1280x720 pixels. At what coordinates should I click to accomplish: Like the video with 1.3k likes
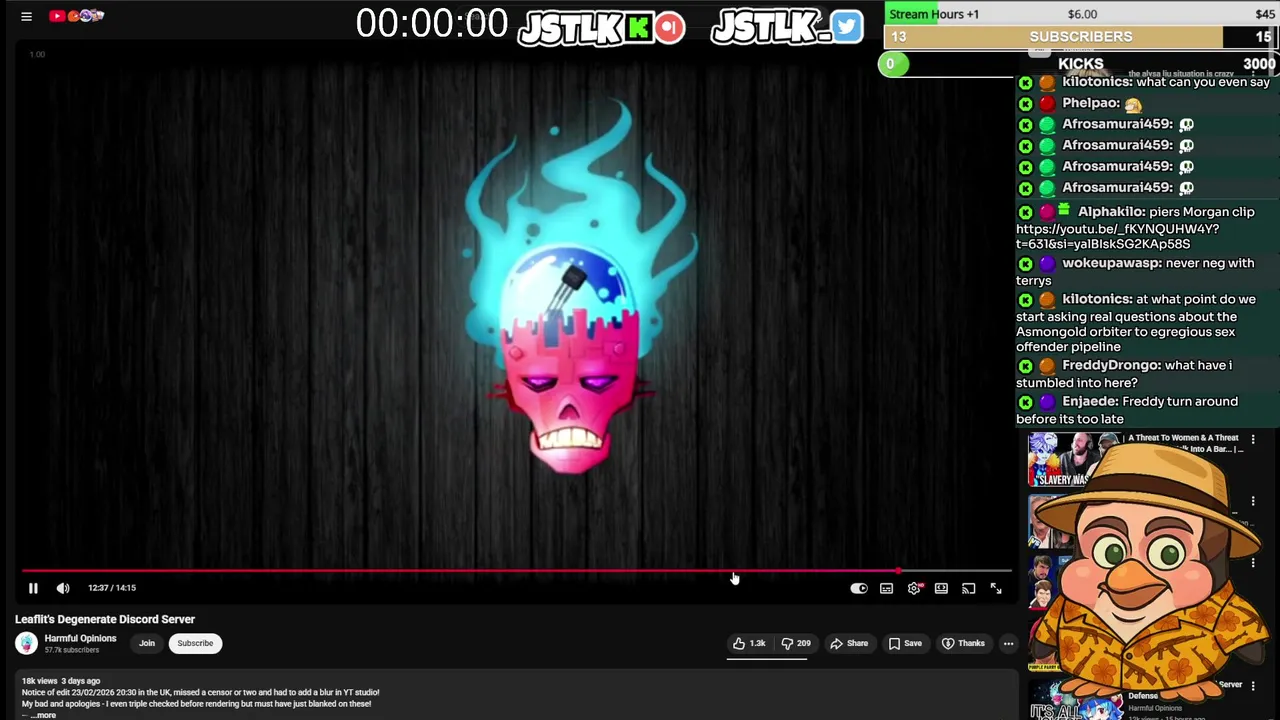(x=749, y=643)
